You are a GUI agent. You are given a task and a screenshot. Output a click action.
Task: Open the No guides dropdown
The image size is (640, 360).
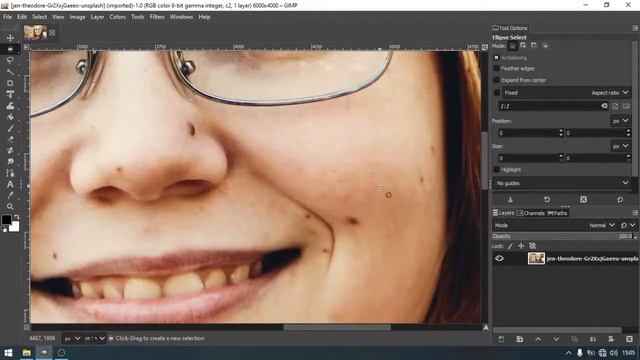pos(562,183)
